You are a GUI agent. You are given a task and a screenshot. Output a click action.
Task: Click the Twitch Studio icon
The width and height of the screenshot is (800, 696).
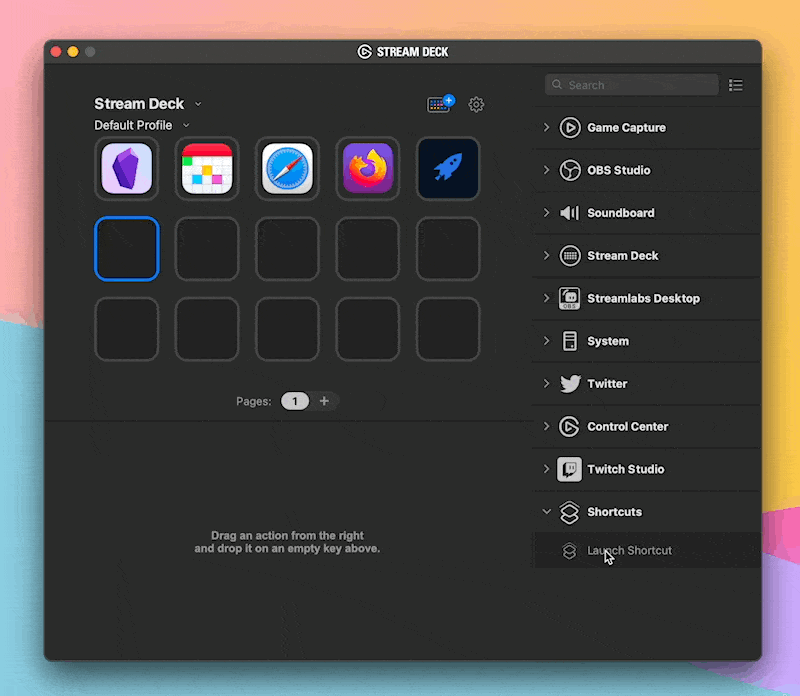(569, 469)
